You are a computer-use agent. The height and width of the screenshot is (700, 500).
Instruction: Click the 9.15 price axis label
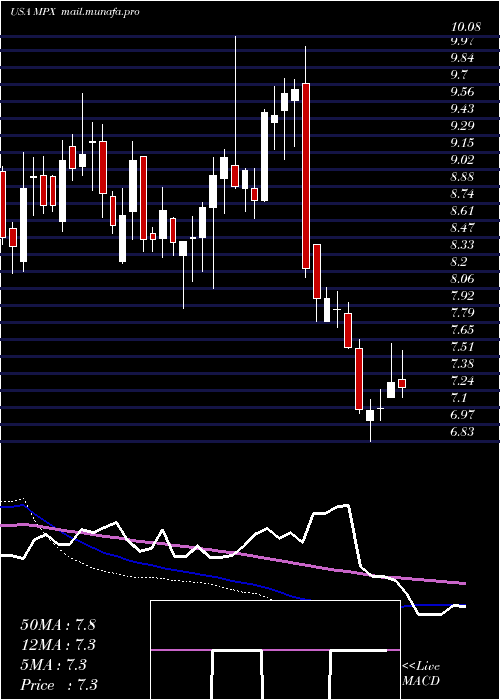[x=462, y=142]
